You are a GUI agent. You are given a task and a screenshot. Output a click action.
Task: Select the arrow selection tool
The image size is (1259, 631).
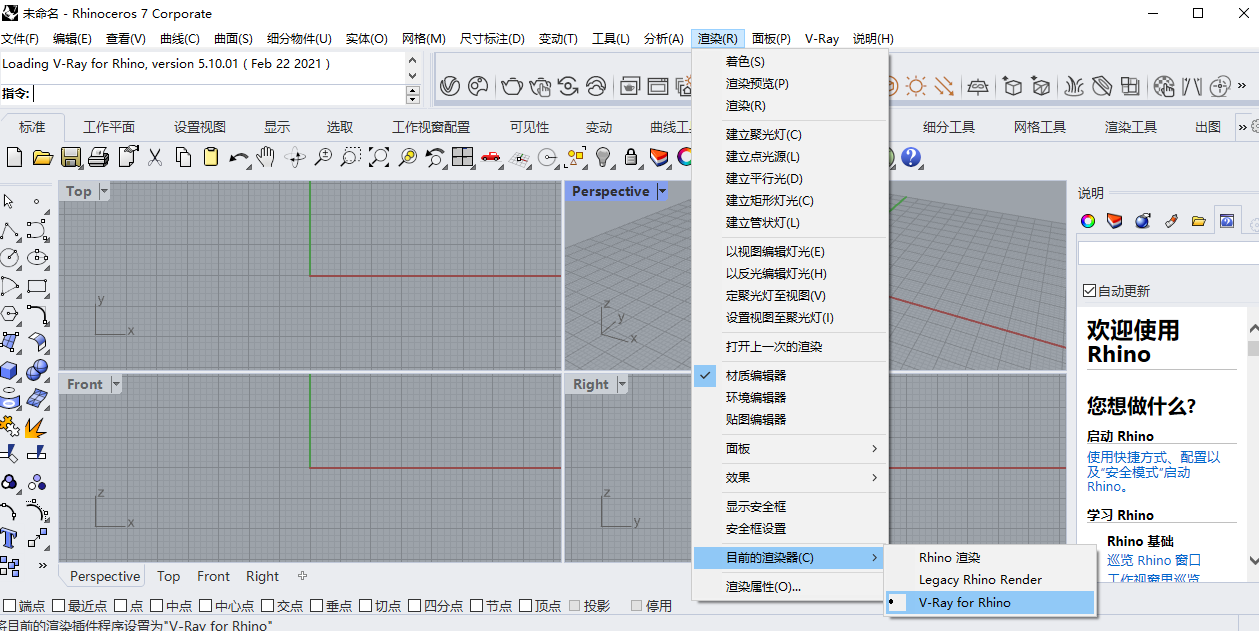tap(8, 203)
